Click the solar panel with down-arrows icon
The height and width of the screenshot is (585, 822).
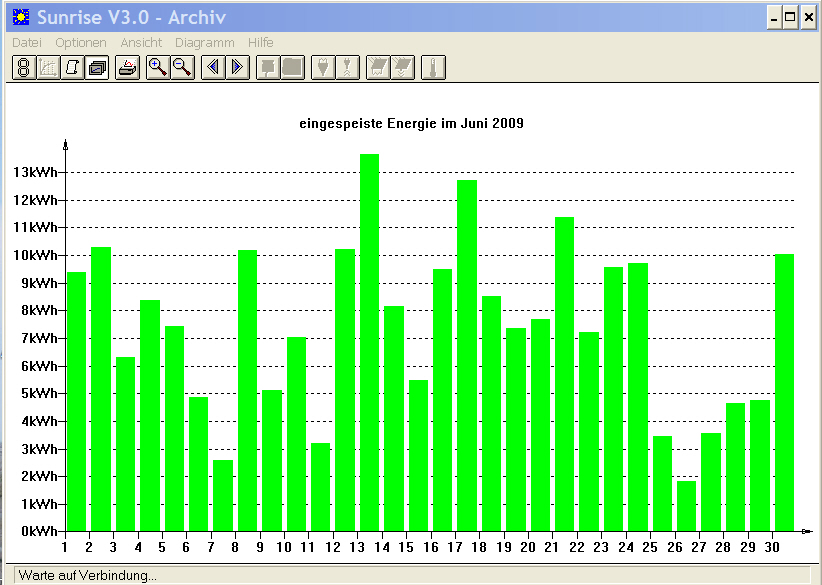click(403, 68)
